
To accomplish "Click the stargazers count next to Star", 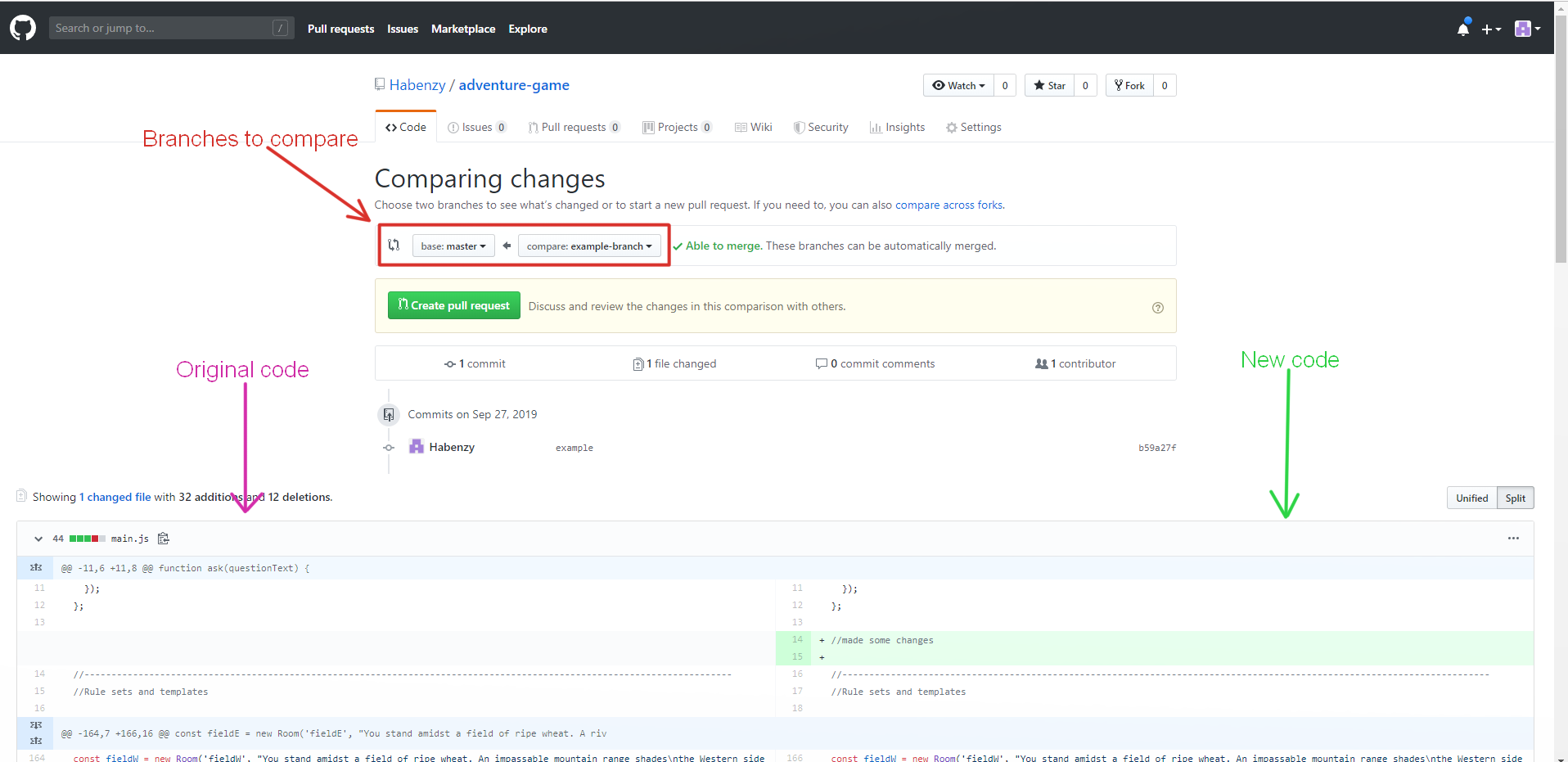I will [x=1085, y=85].
